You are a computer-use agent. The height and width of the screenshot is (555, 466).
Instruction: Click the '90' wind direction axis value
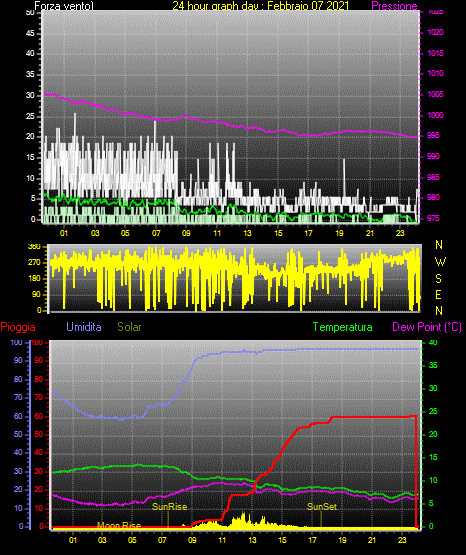coord(36,294)
